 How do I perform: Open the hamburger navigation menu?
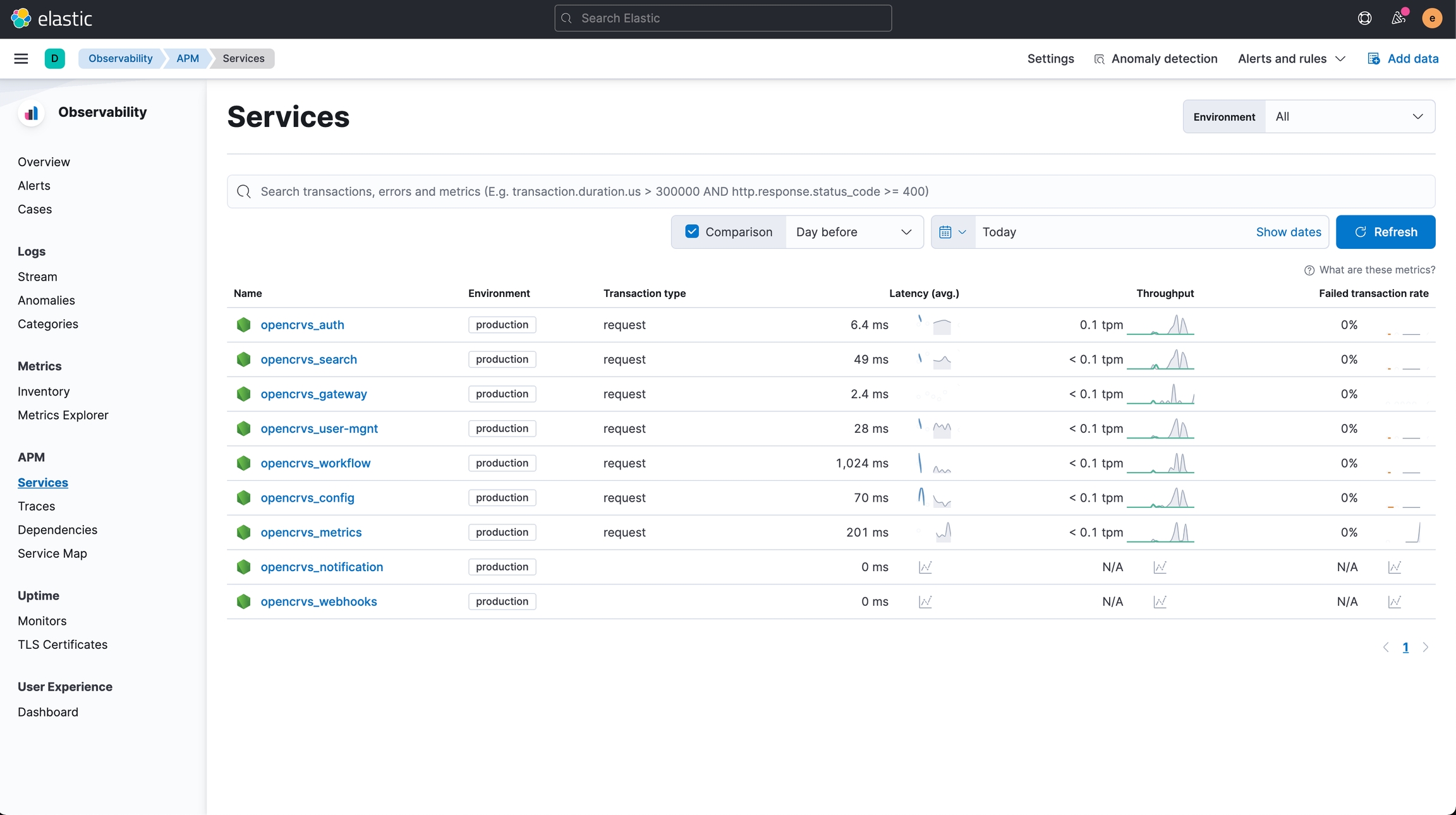tap(21, 59)
